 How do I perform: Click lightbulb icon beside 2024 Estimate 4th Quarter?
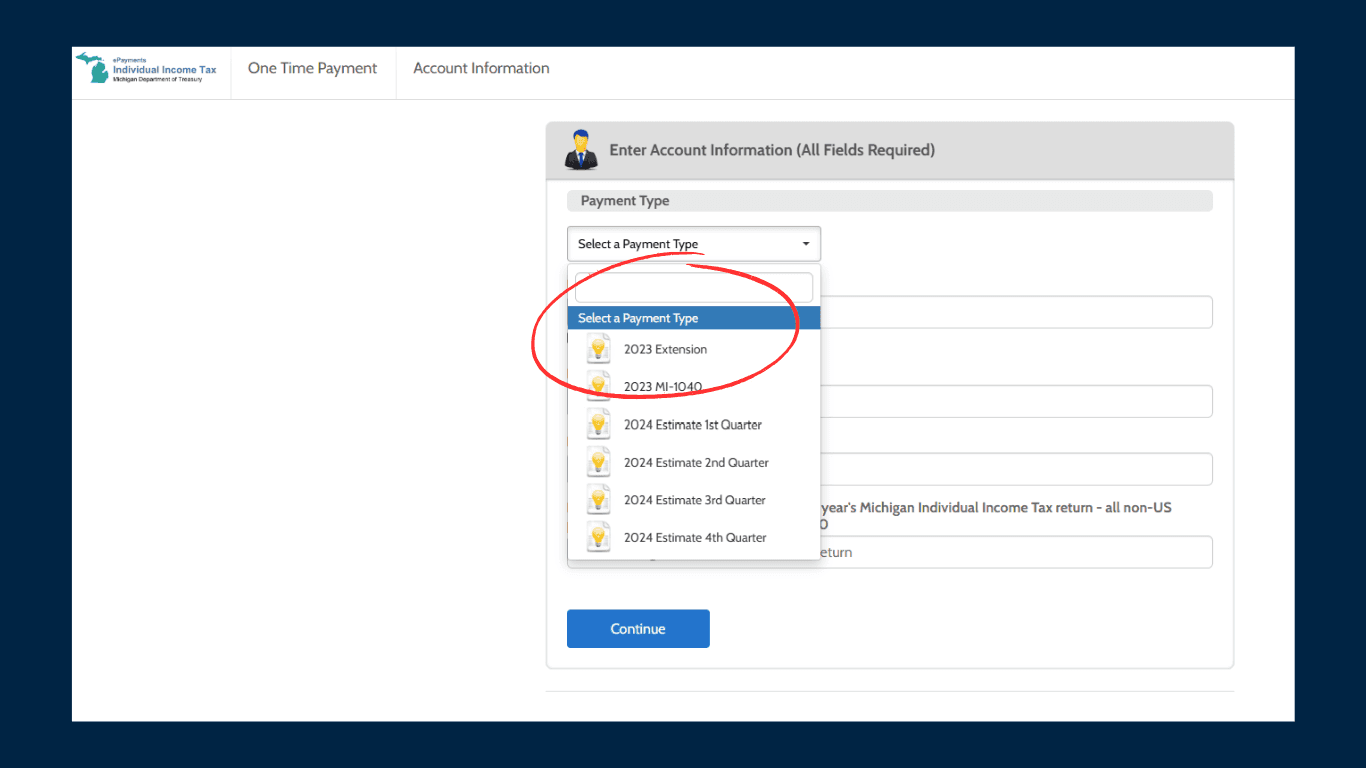point(598,537)
